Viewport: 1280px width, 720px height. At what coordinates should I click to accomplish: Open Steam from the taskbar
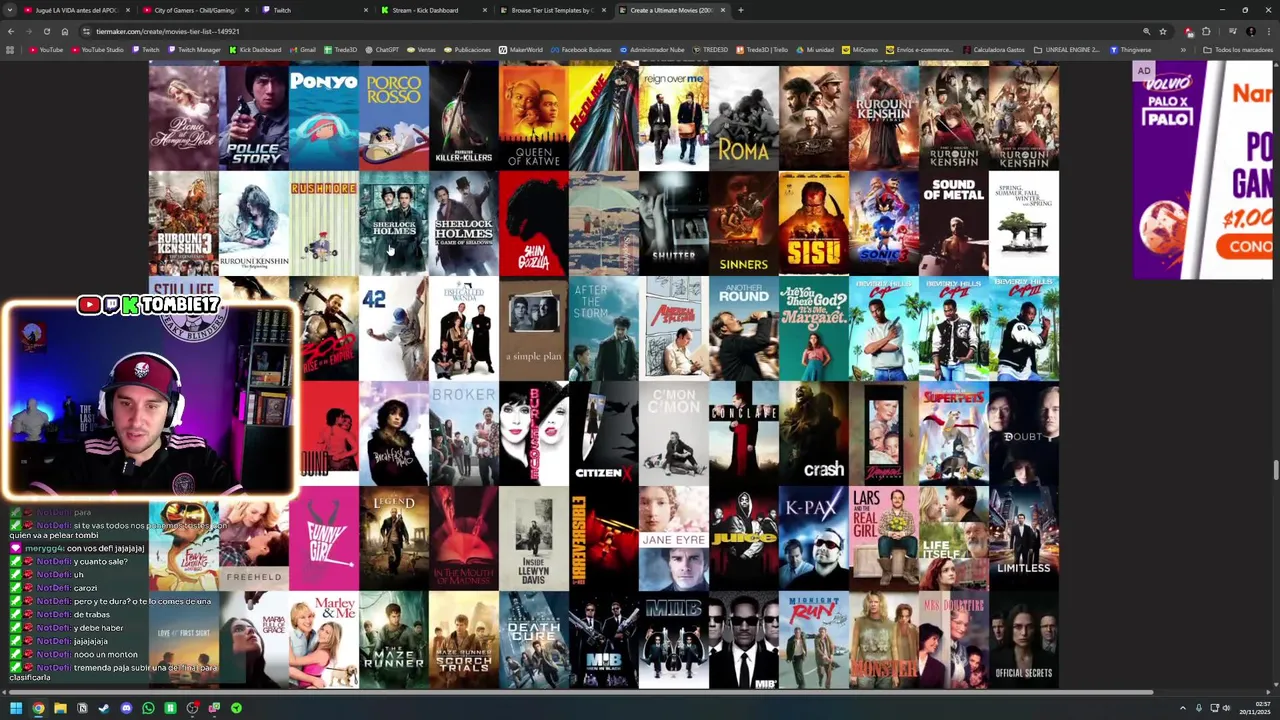click(x=104, y=708)
